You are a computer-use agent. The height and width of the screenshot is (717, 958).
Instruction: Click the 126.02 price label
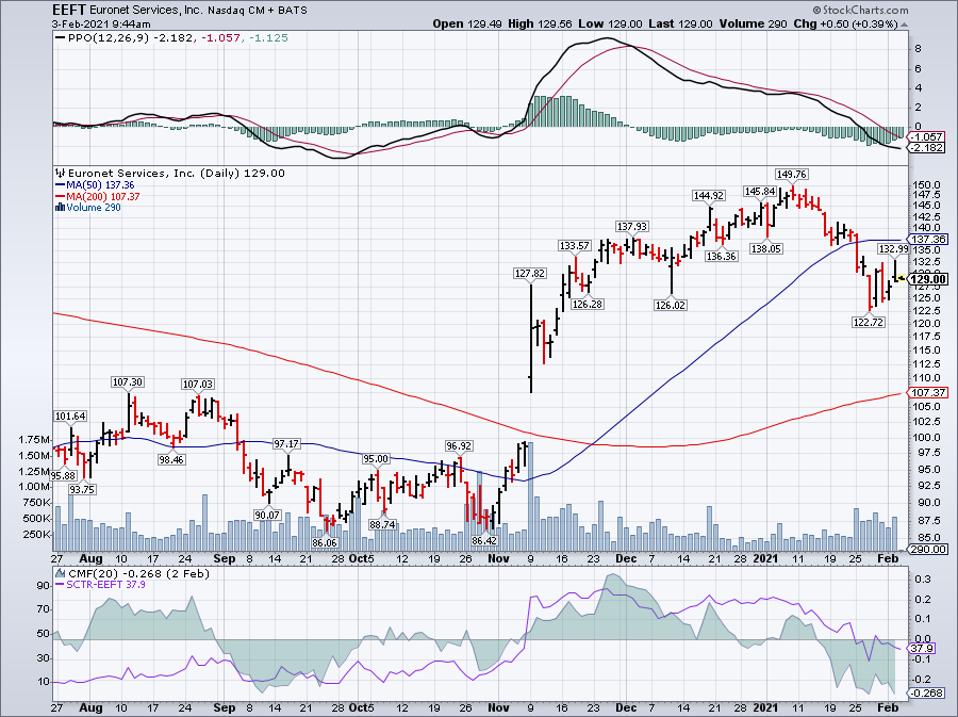click(670, 305)
